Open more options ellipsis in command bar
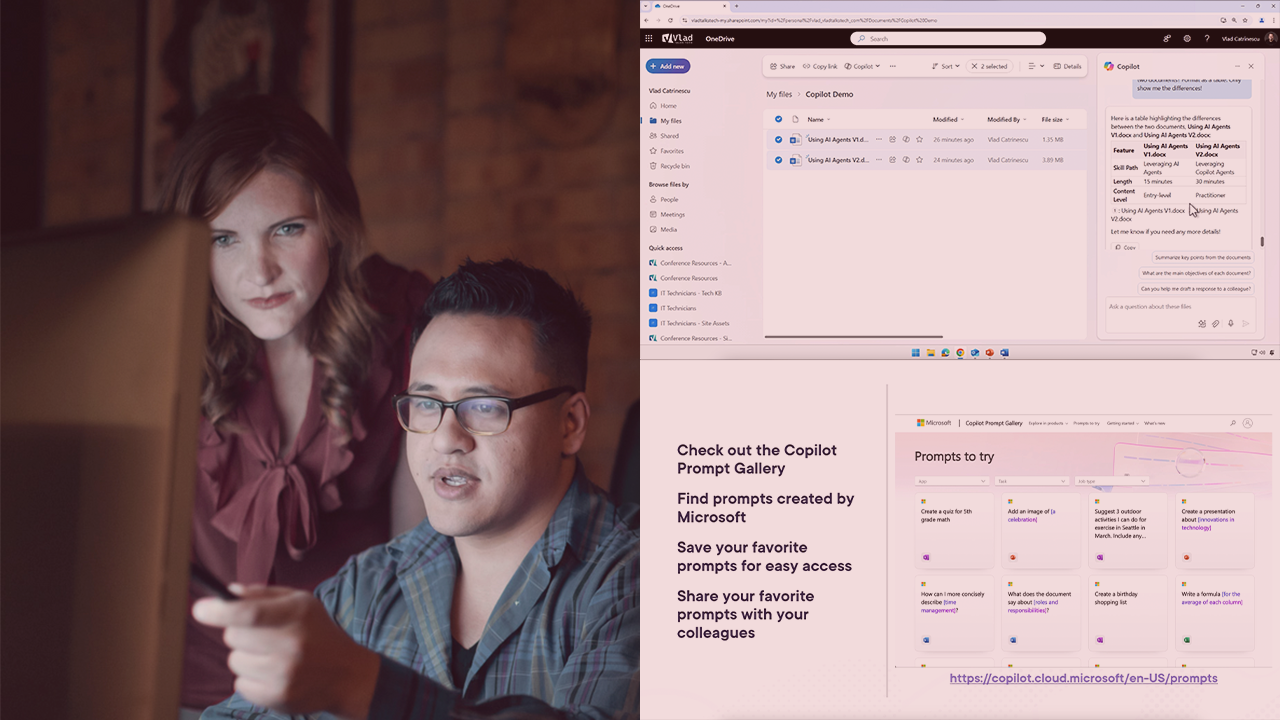Screen dimensions: 1280x720 click(893, 67)
